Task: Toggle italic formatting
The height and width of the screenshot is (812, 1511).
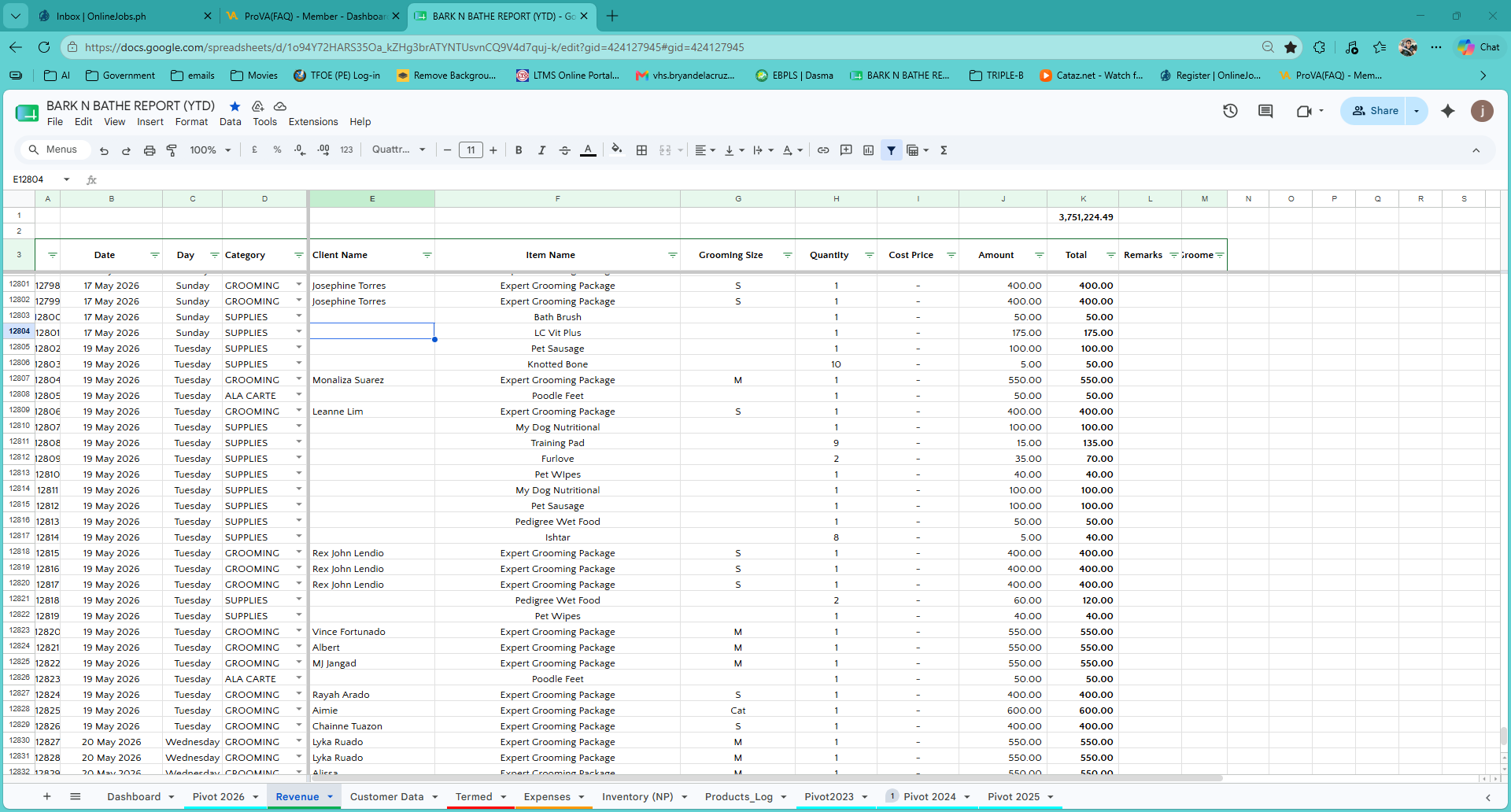Action: (x=541, y=150)
